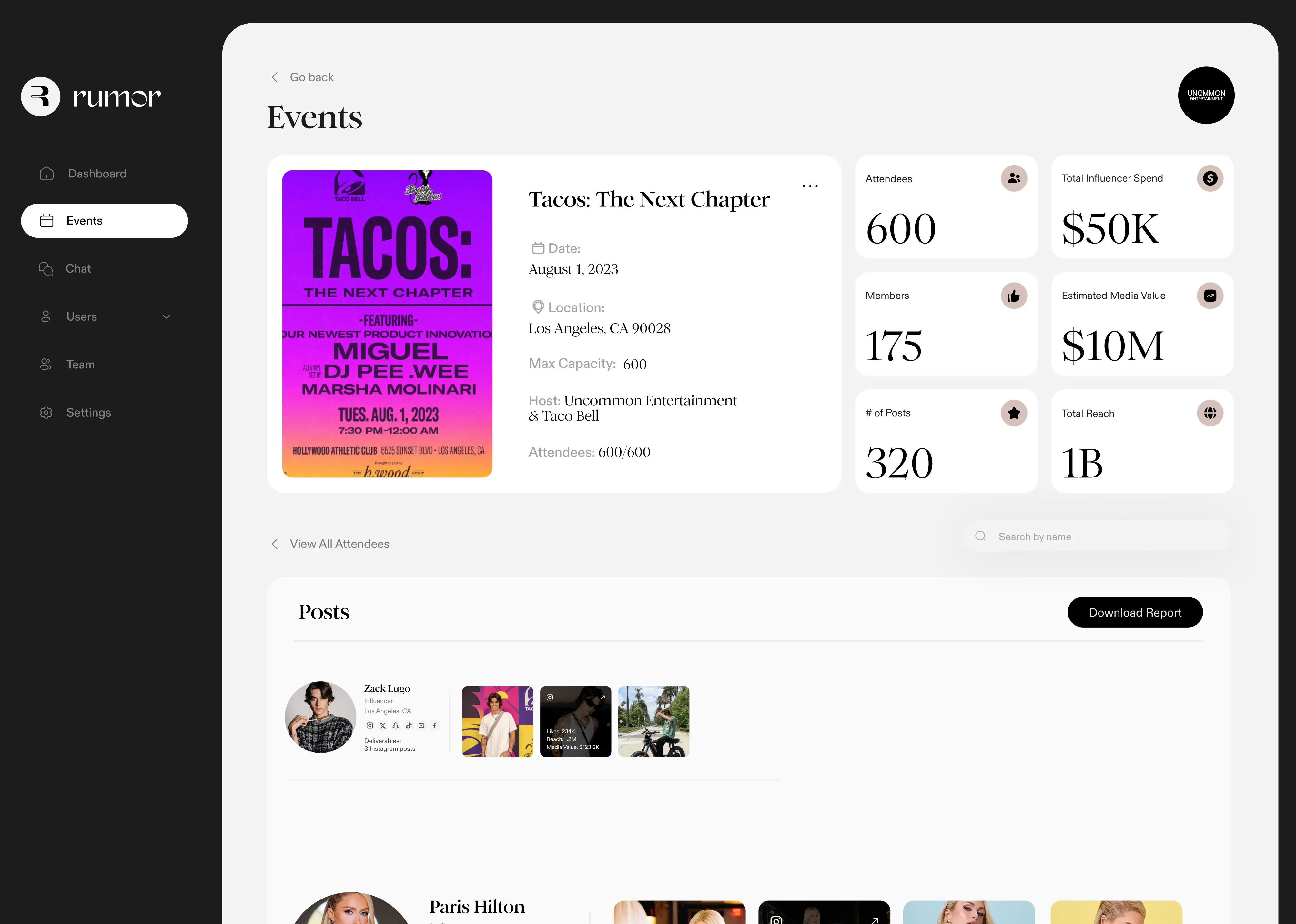
Task: Open Team from the sidebar
Action: [x=66, y=364]
